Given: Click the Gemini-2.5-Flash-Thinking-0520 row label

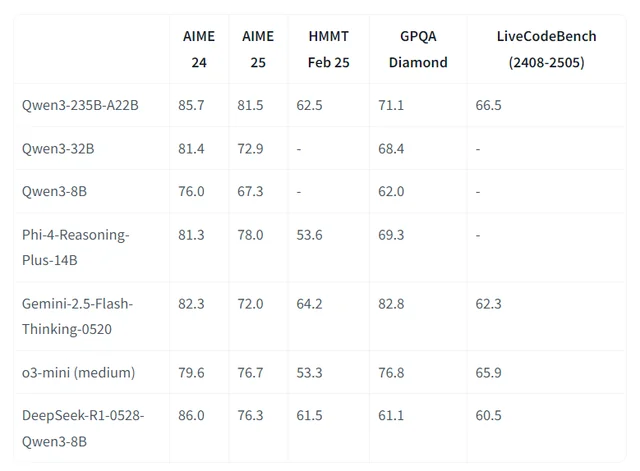Looking at the screenshot, I should (x=77, y=315).
